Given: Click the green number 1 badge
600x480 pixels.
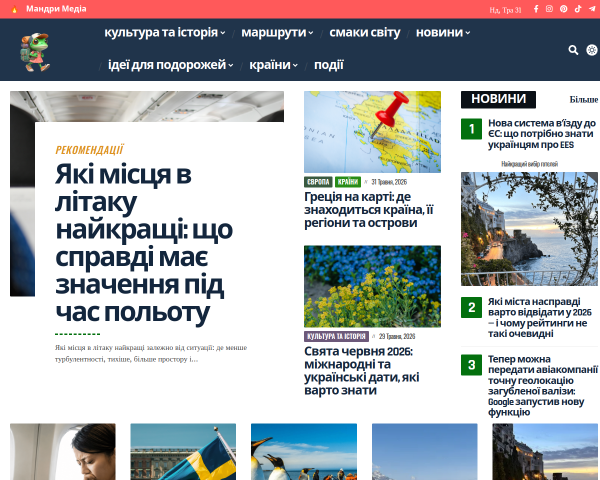Looking at the screenshot, I should [x=471, y=129].
